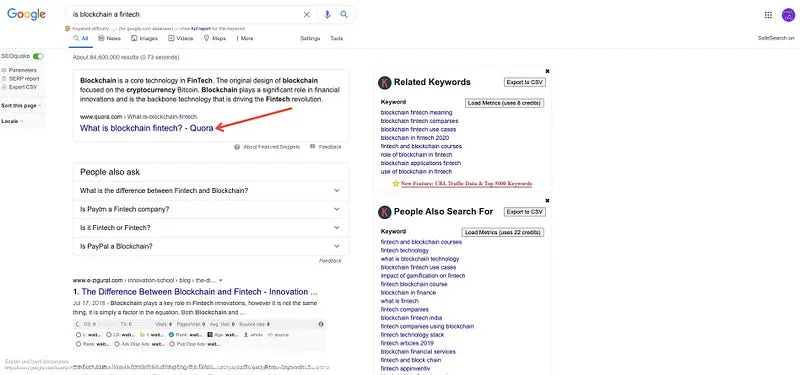Click the SEOquake info icon in metrics bar

pos(321,324)
